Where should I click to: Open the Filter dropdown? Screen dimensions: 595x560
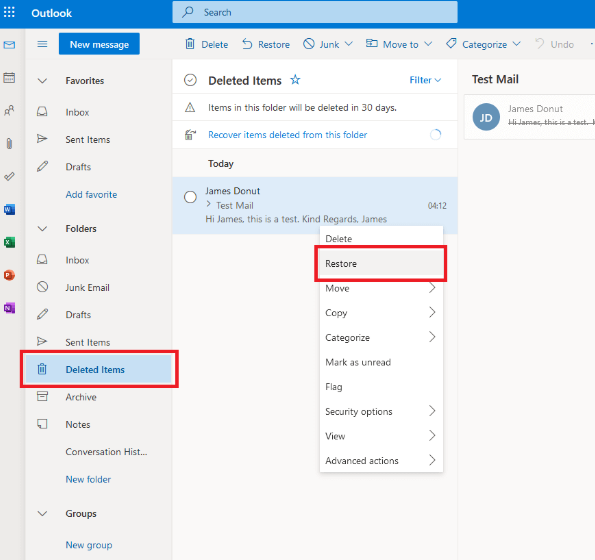425,80
